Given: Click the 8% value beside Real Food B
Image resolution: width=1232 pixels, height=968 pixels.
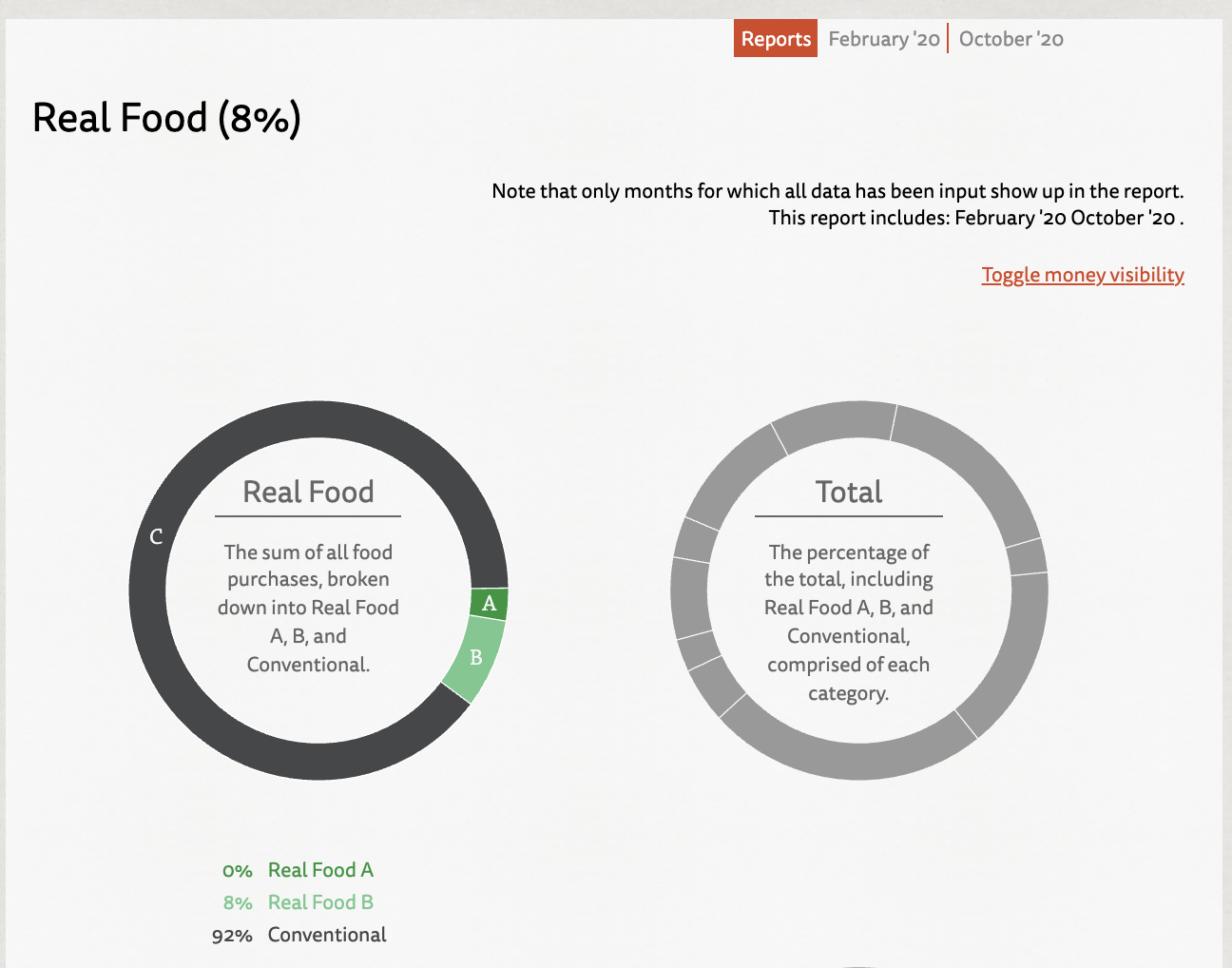Looking at the screenshot, I should [238, 903].
